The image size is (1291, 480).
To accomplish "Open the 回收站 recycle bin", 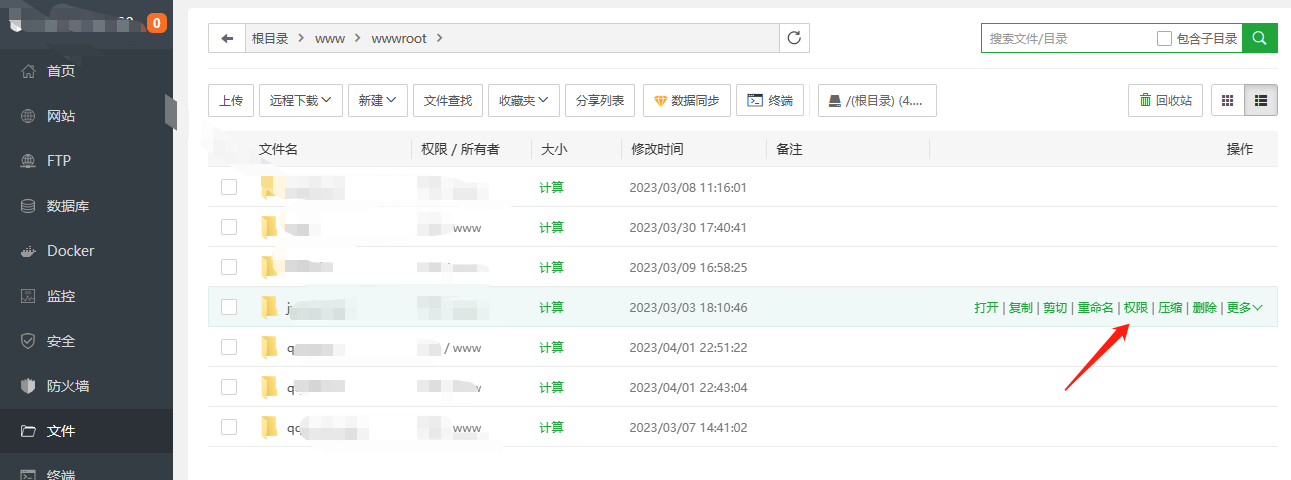I will click(x=1166, y=100).
